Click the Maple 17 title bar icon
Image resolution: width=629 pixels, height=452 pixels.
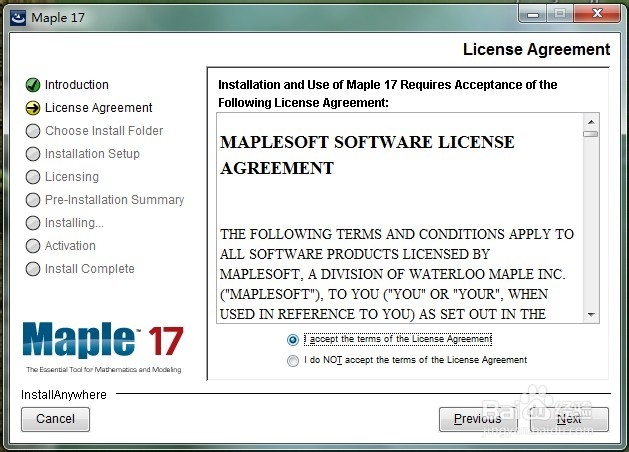point(18,18)
